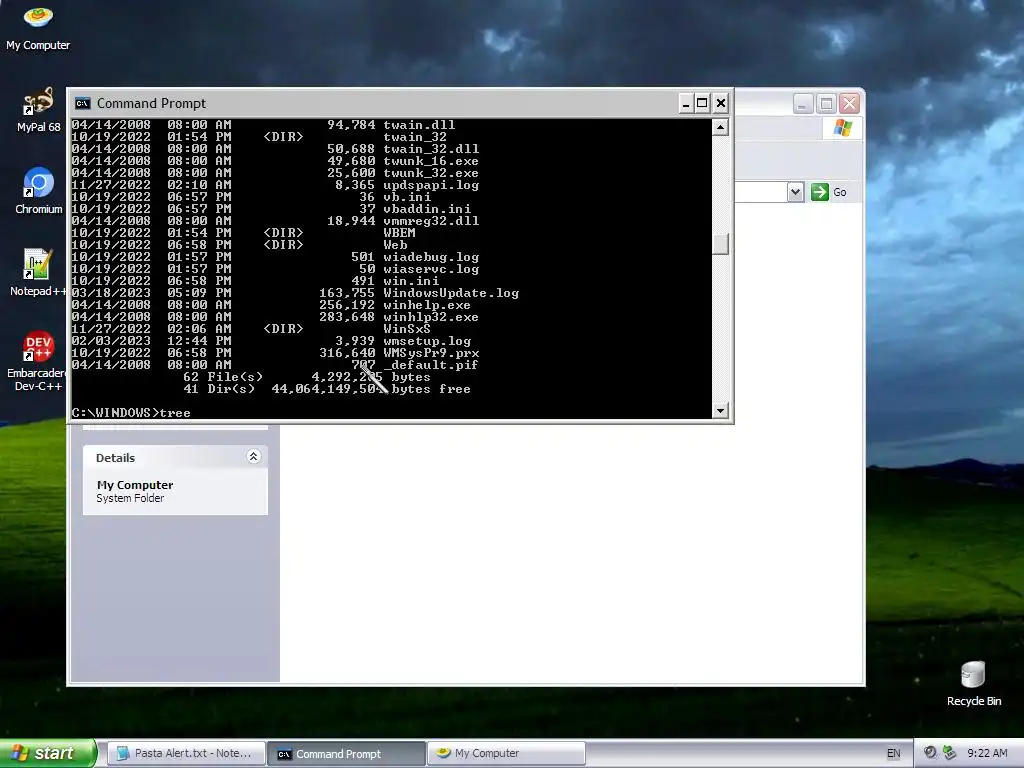This screenshot has height=768, width=1024.
Task: Open the address bar dropdown arrow
Action: point(795,192)
